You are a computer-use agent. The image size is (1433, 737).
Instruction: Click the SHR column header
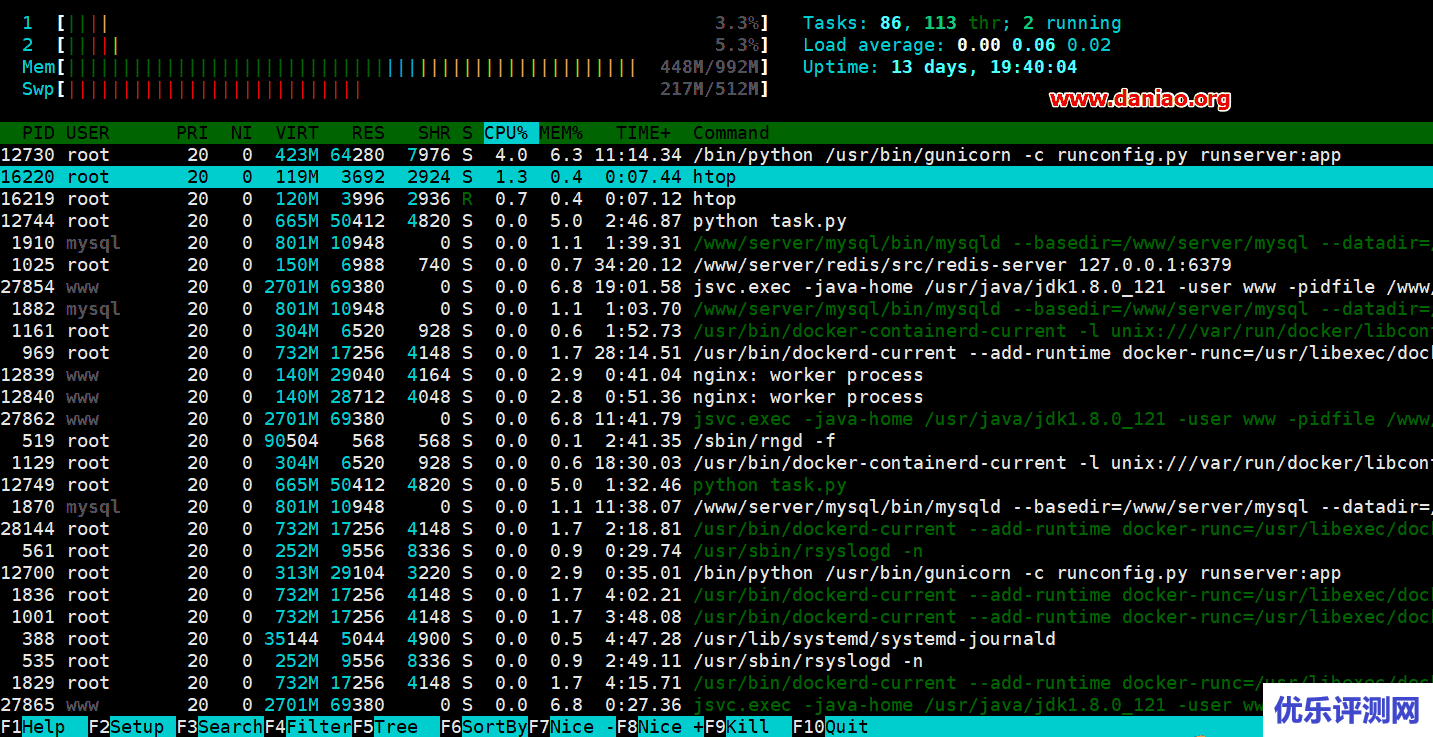click(x=434, y=133)
